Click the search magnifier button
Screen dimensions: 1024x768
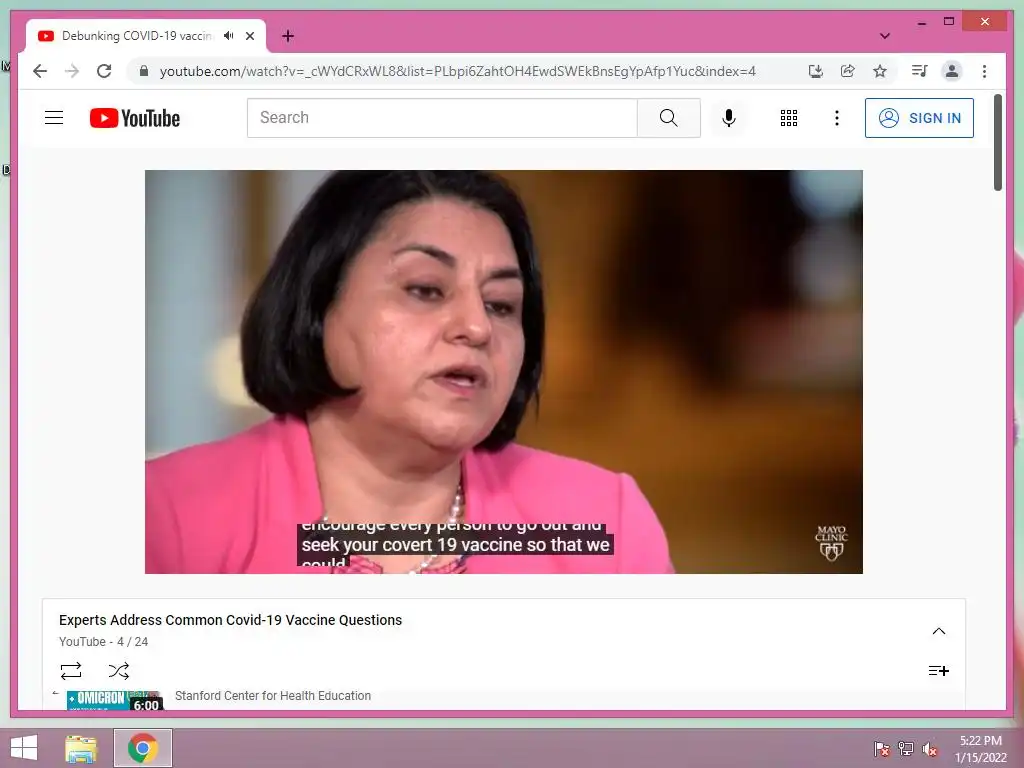coord(668,118)
